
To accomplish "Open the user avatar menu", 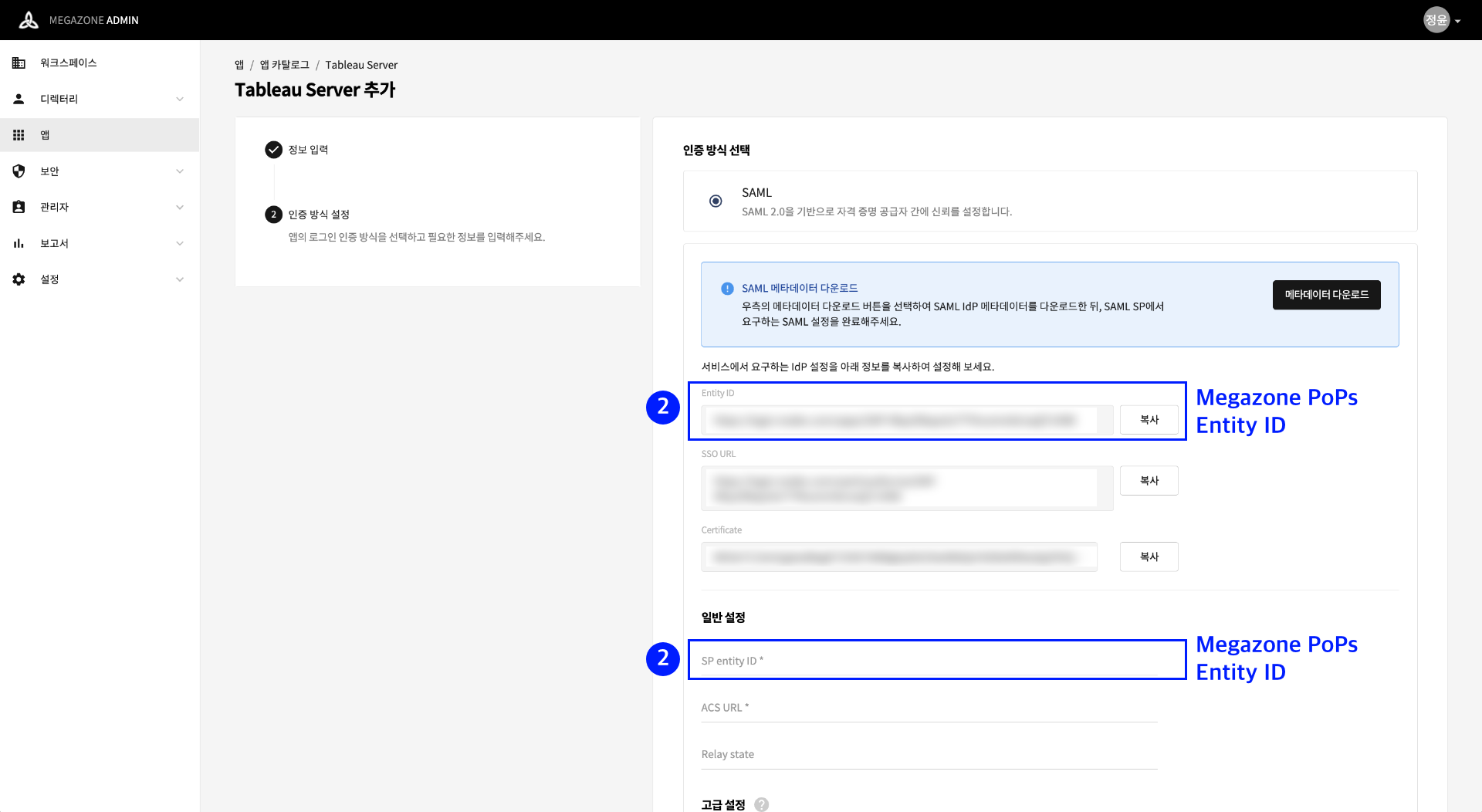I will [x=1436, y=20].
